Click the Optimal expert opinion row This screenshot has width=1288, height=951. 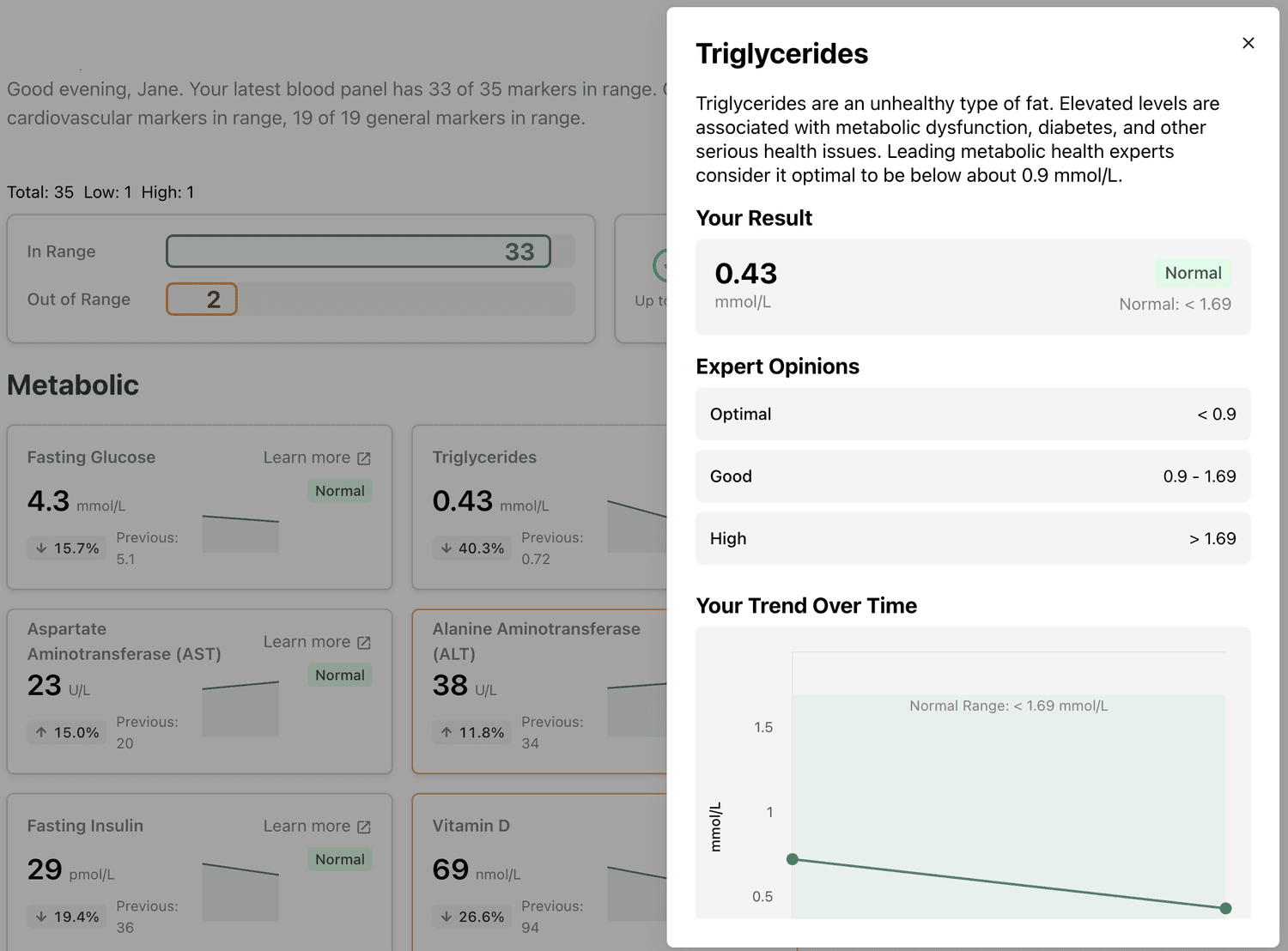tap(973, 414)
